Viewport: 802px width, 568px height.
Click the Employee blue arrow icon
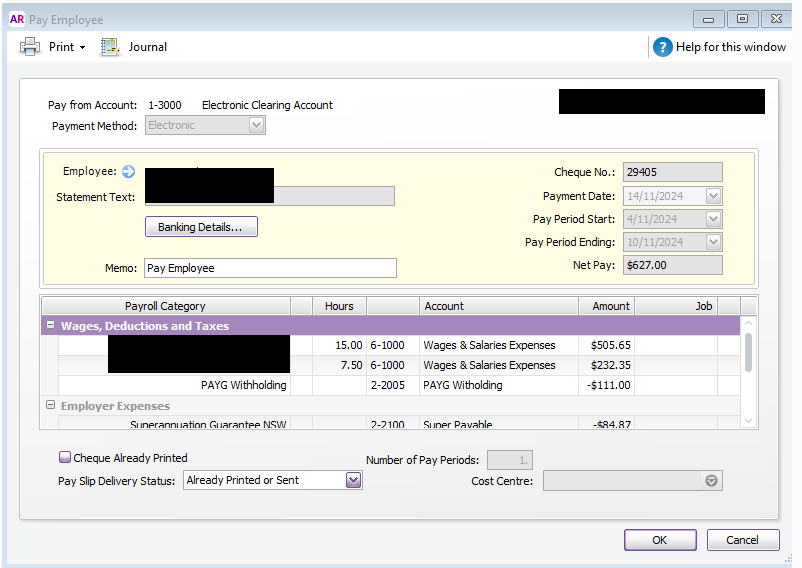point(128,172)
